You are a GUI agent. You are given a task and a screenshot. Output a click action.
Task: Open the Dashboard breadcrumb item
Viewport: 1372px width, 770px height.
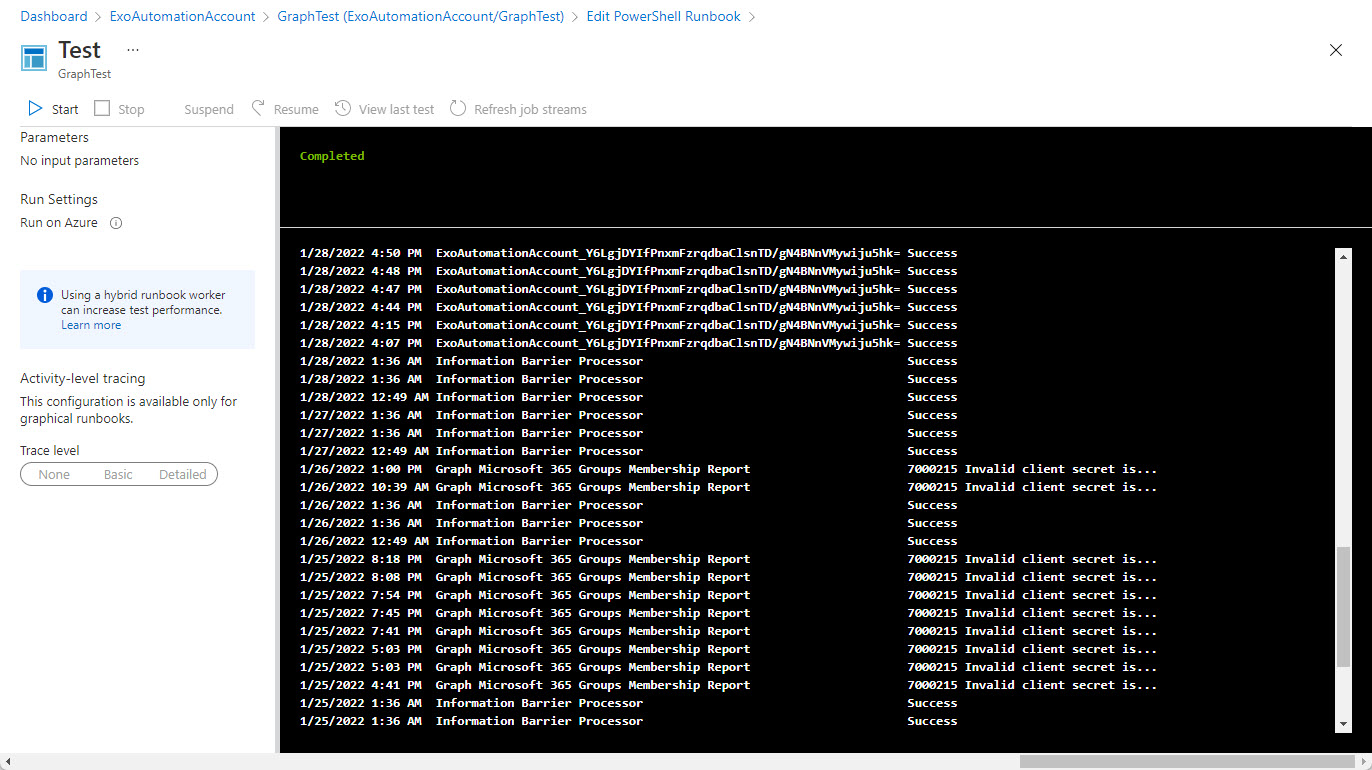click(x=53, y=16)
